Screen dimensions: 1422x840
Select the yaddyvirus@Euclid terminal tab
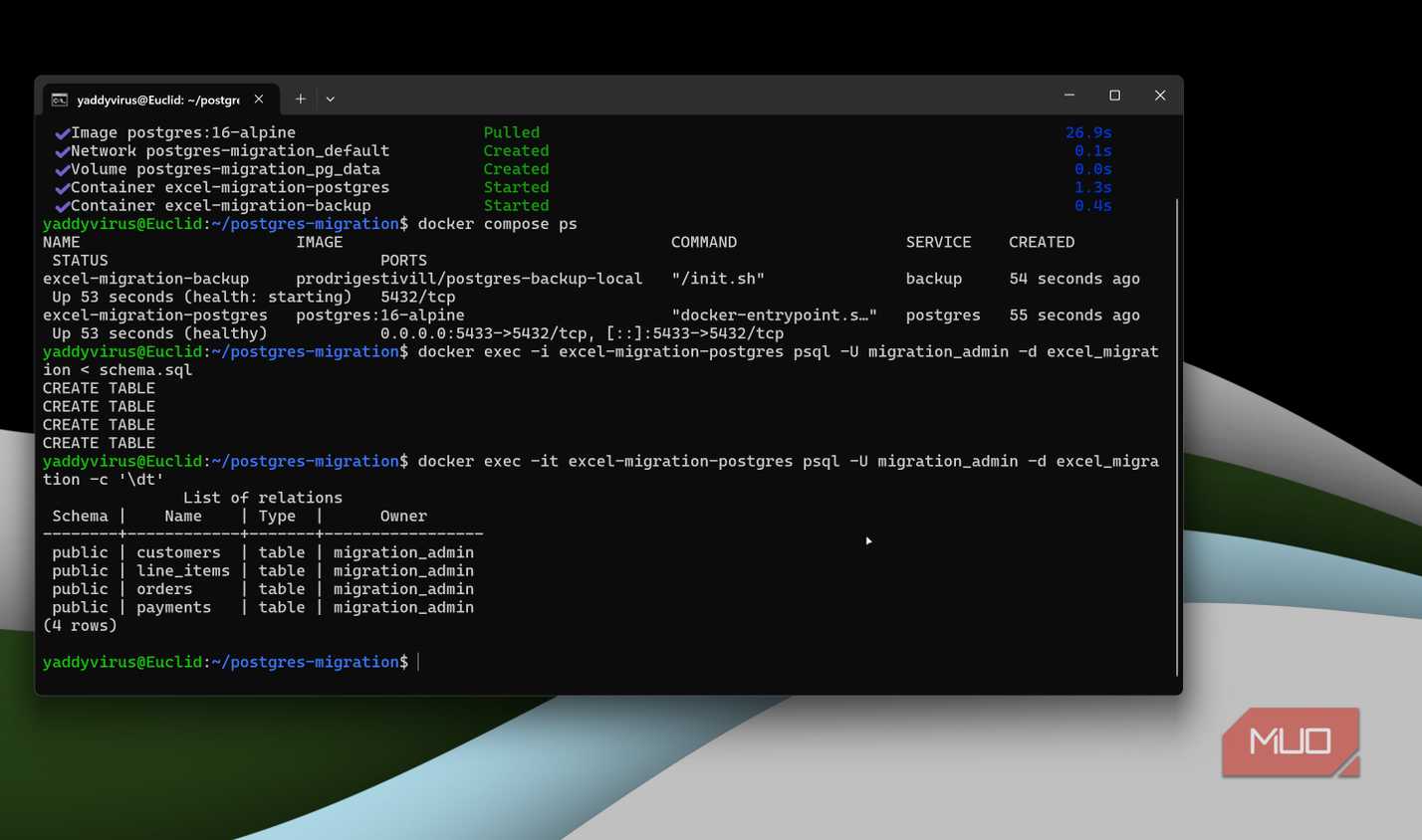coord(158,100)
